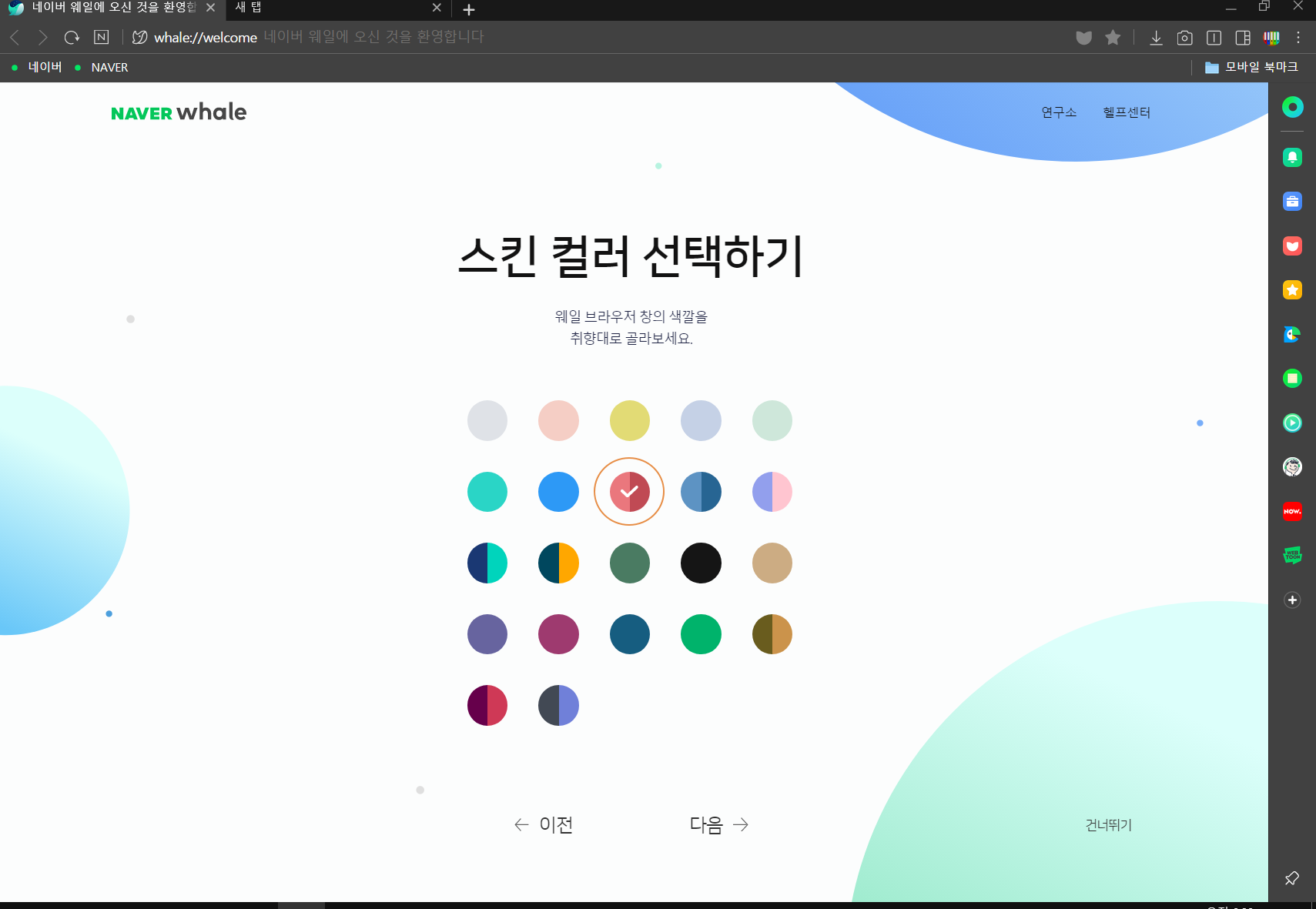Open the yellow star bookmarks in sidebar
The height and width of the screenshot is (909, 1316).
click(1292, 290)
